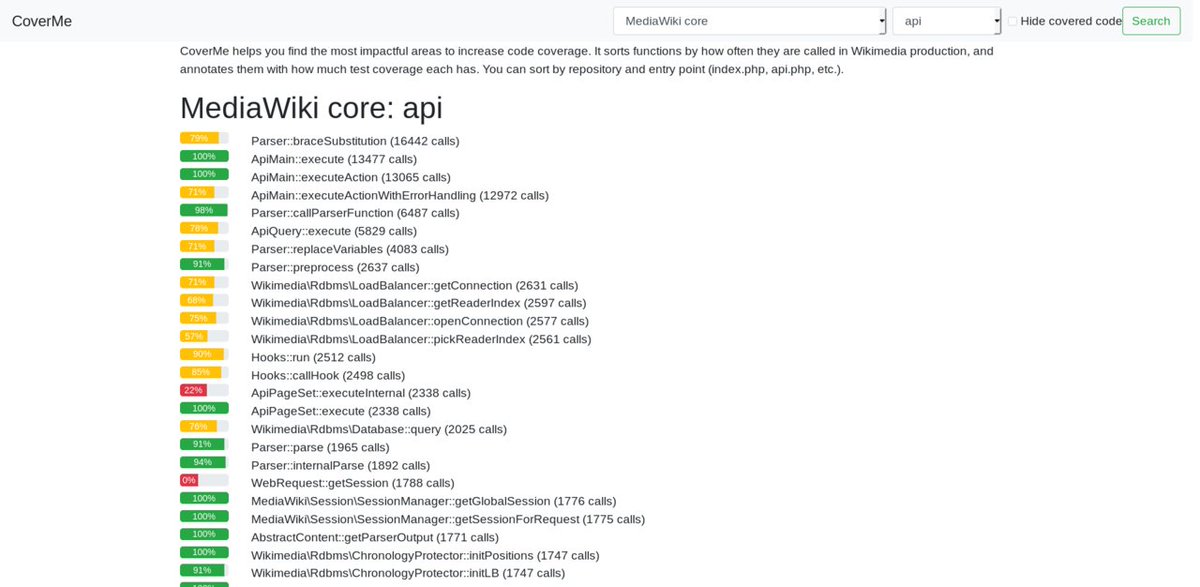Select 'Parser::parse (1965 calls)' row
Viewport: 1200px width, 587px height.
pyautogui.click(x=320, y=447)
